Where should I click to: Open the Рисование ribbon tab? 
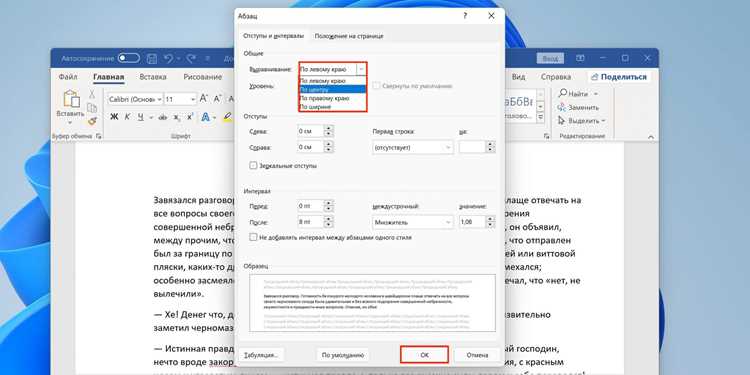(x=203, y=77)
